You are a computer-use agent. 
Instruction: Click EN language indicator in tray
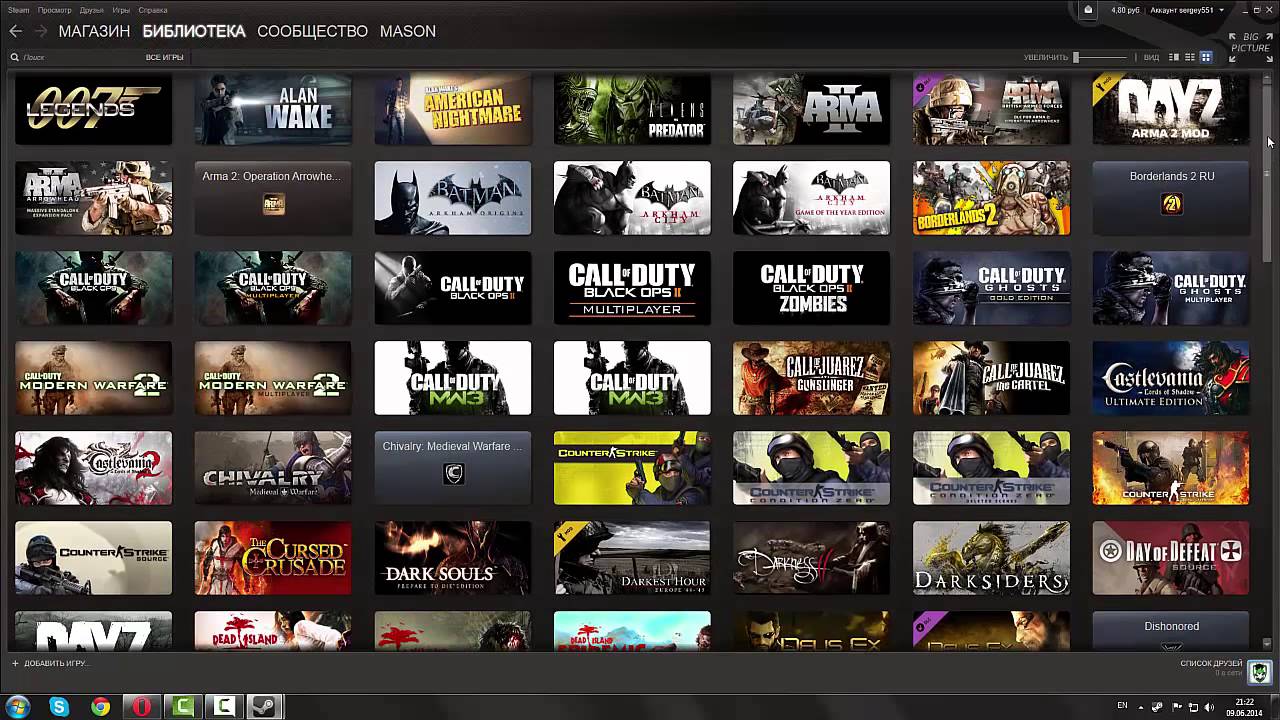click(1122, 706)
